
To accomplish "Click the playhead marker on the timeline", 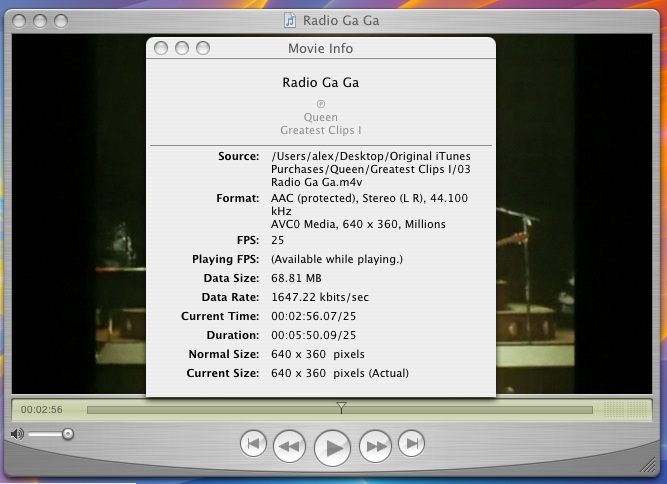I will tap(341, 407).
